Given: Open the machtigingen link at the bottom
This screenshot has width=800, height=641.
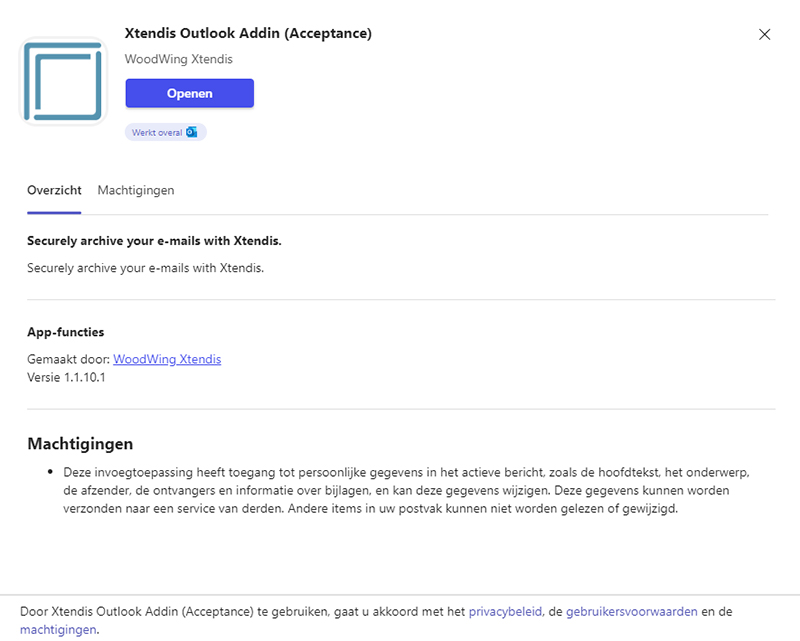Looking at the screenshot, I should tap(58, 630).
